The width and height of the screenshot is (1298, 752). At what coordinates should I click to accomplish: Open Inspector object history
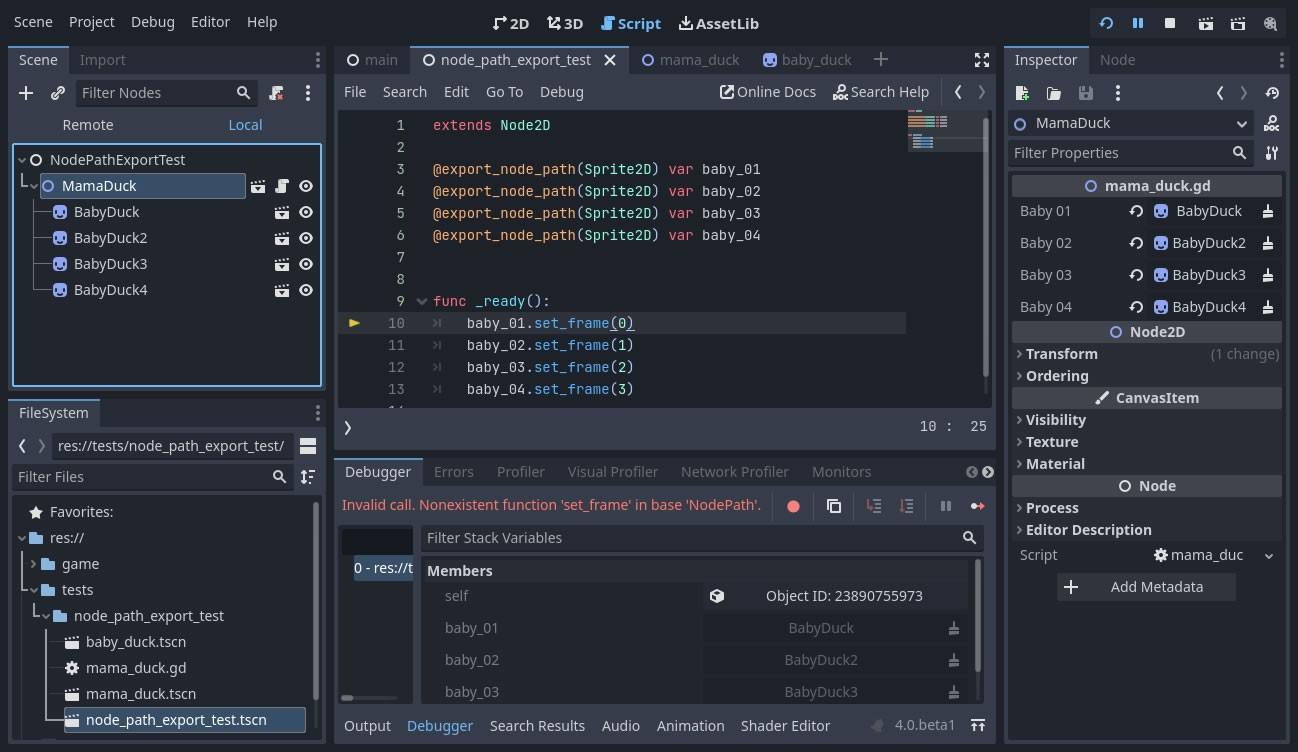(x=1272, y=93)
